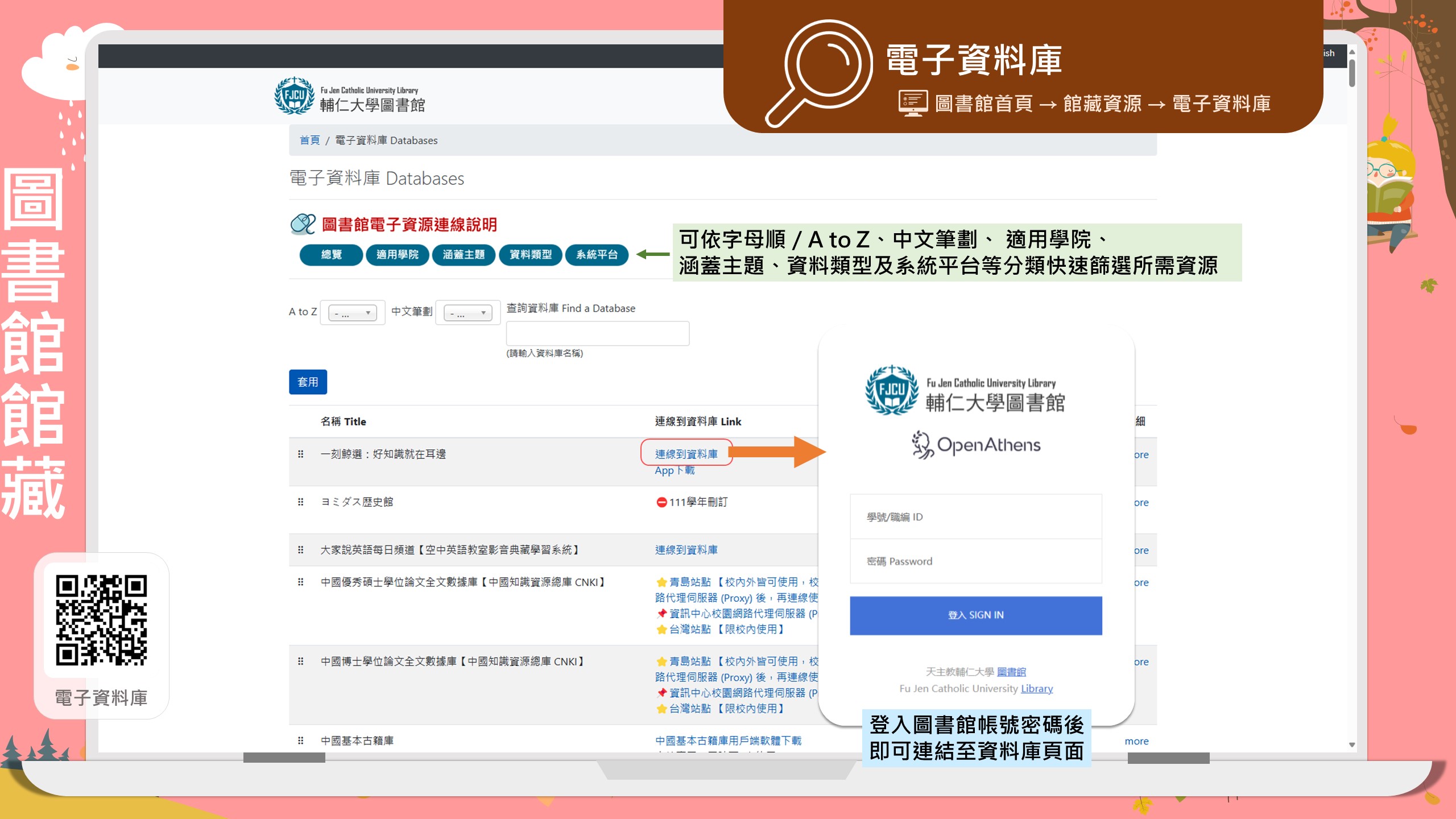Click ヨミダス歴史館 title
Image resolution: width=1456 pixels, height=819 pixels.
pos(357,502)
